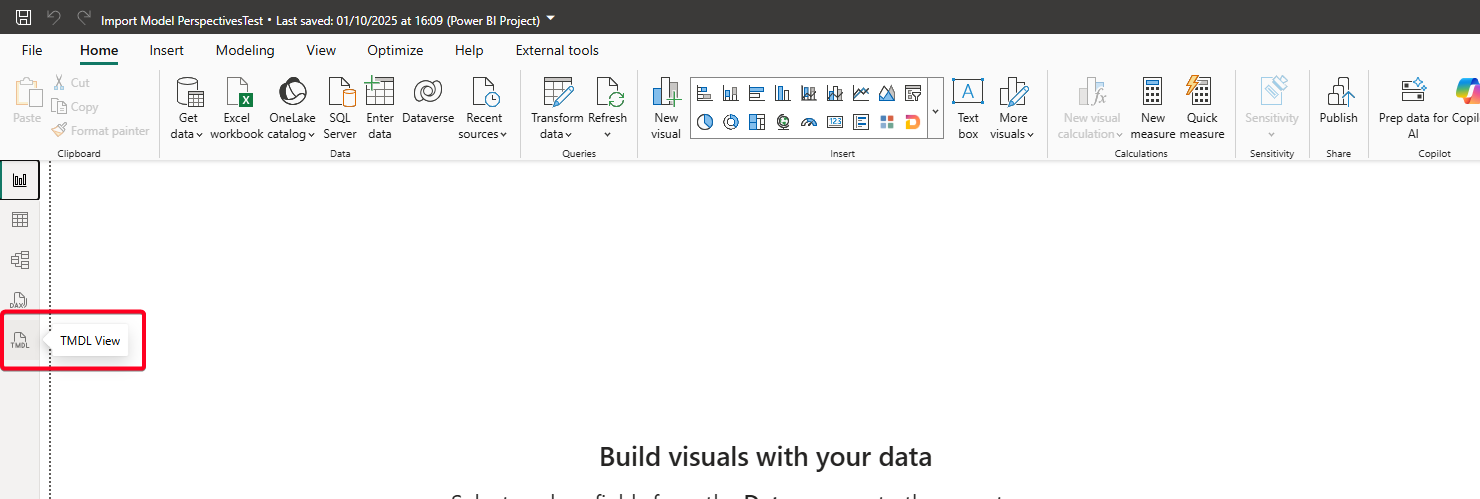Open the title bar file name dropdown arrow
Viewport: 1480px width, 499px height.
click(x=550, y=18)
